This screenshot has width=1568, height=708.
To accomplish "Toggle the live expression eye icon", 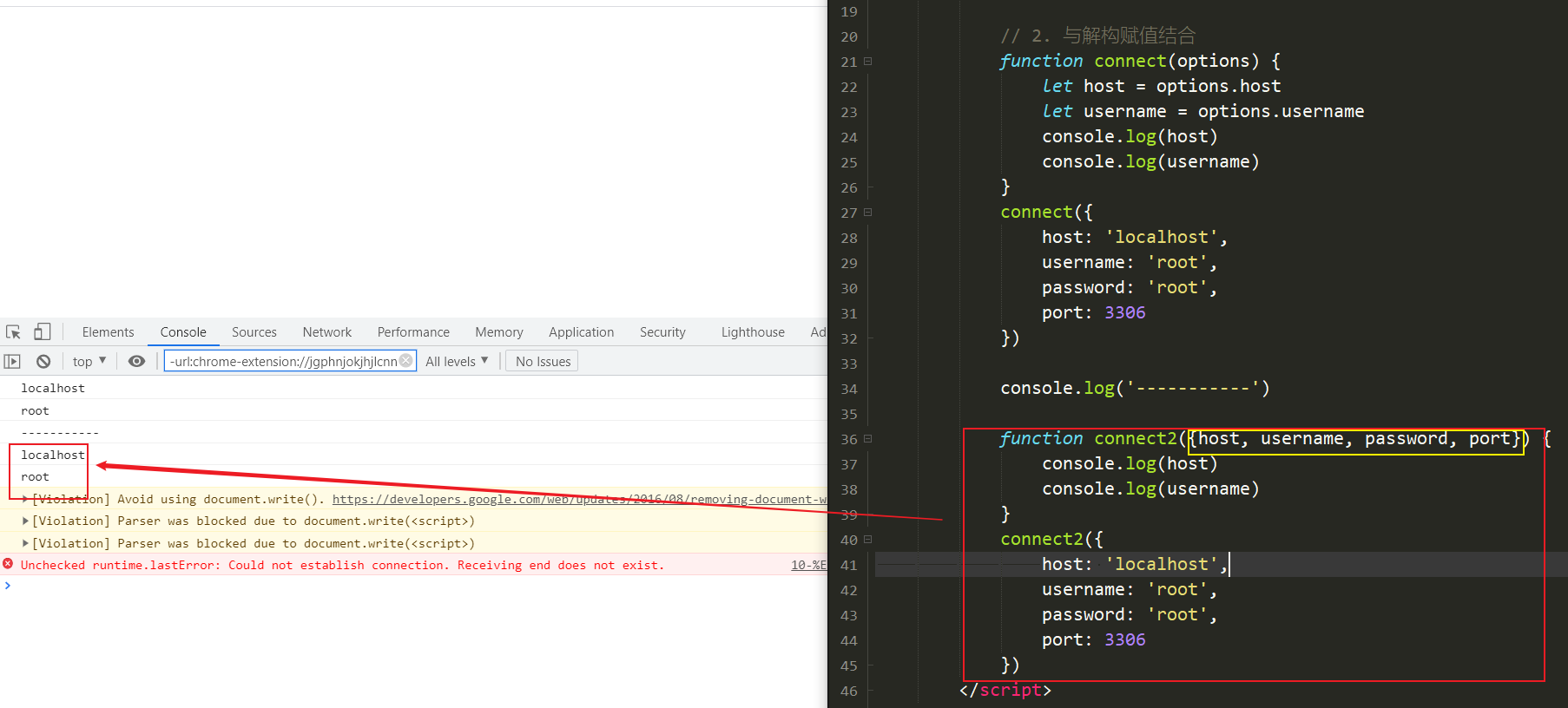I will [x=136, y=362].
